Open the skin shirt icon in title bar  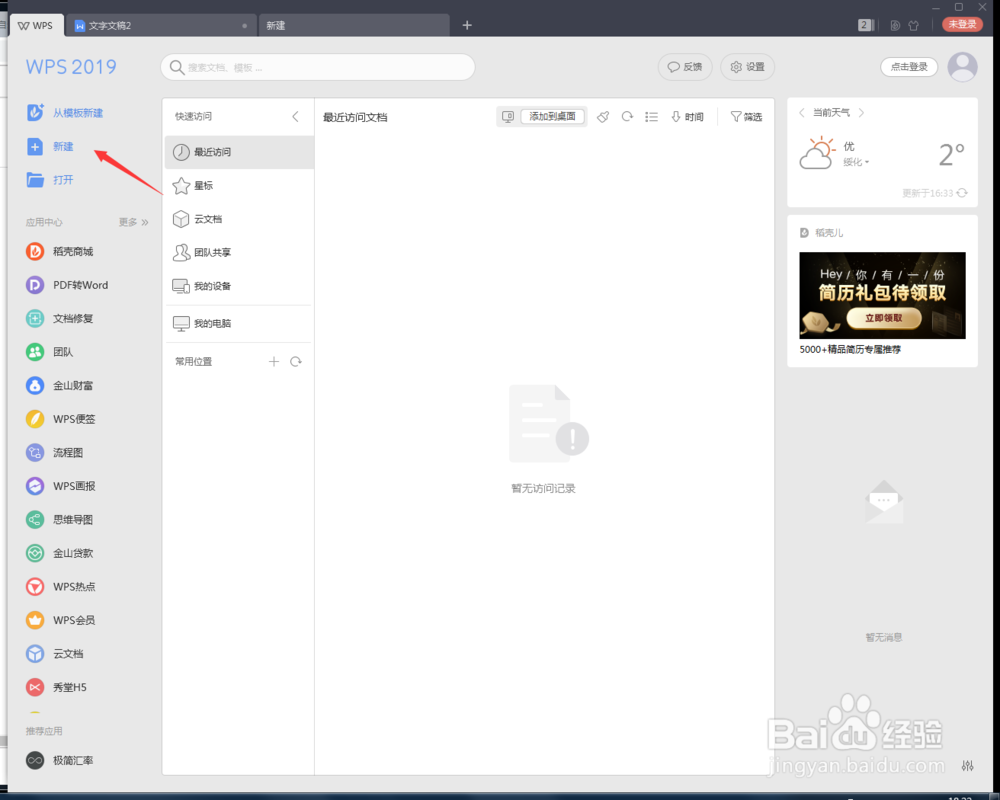(x=914, y=26)
